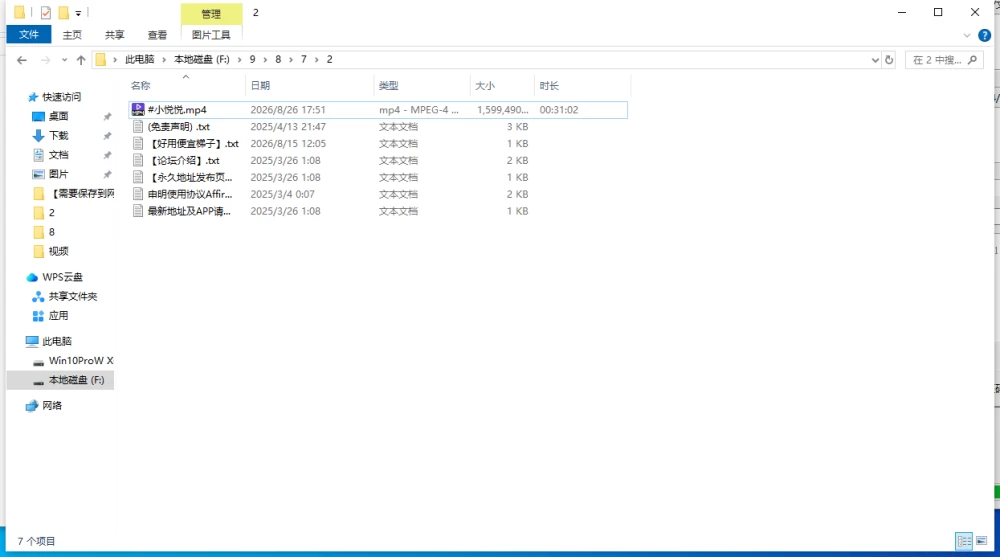Open the quick access toolbar customize dropdown
This screenshot has height=557, width=1000.
point(78,13)
